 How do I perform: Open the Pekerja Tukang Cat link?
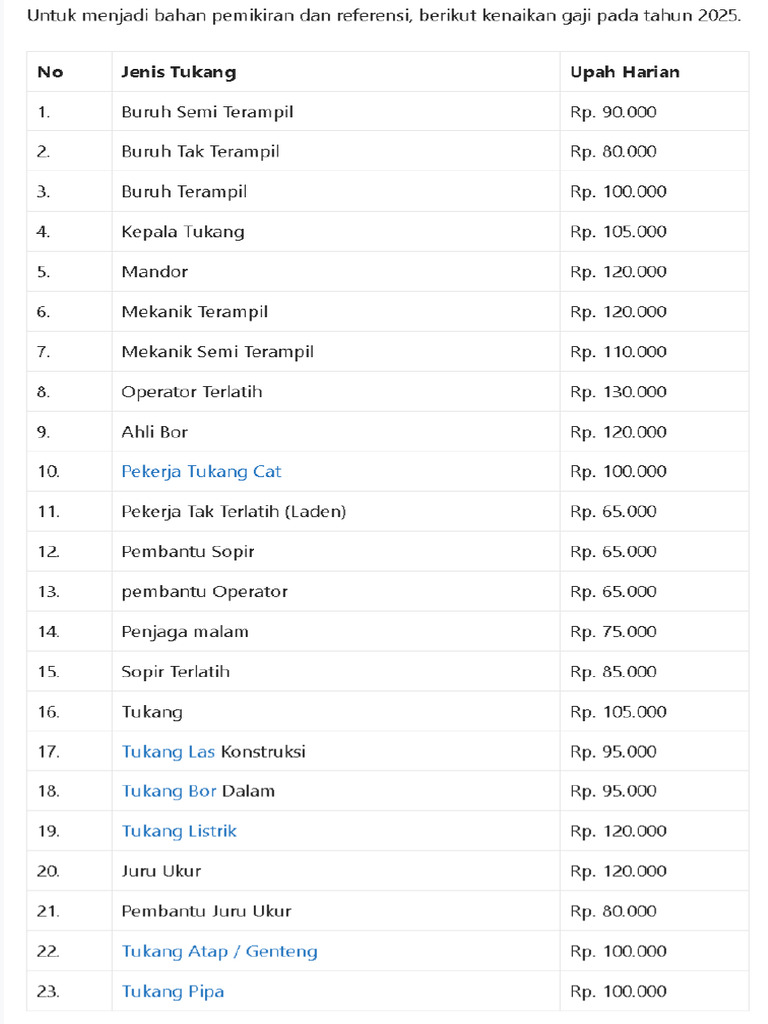pyautogui.click(x=201, y=472)
